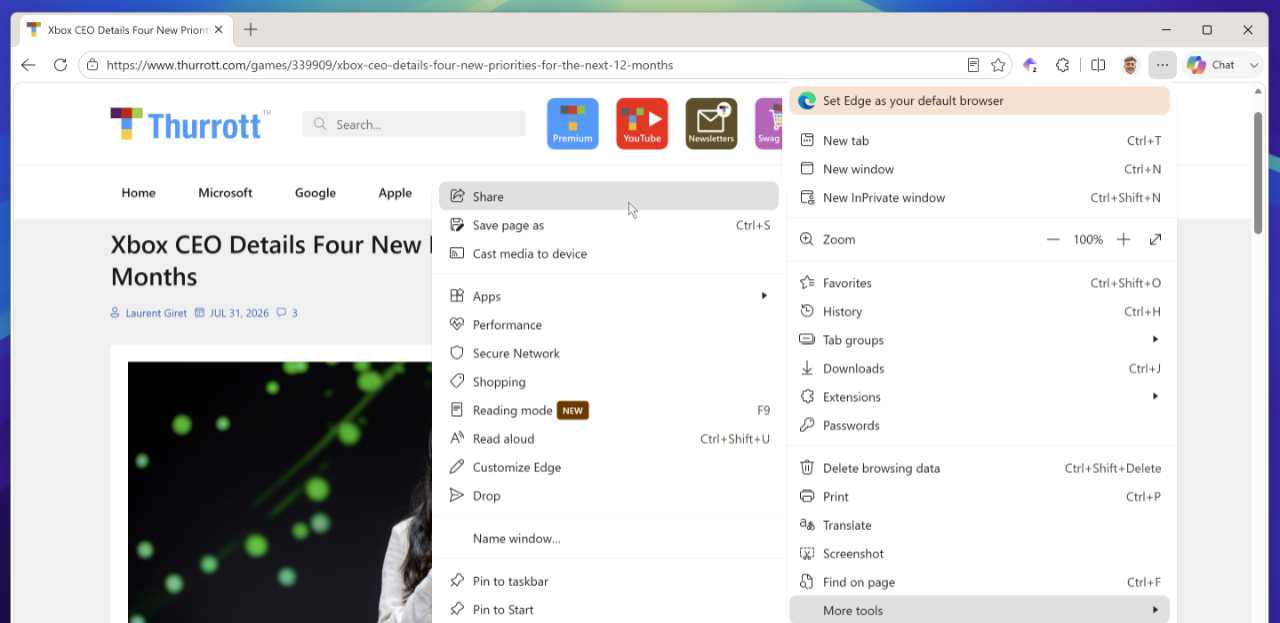Screen dimensions: 1280x623
Task: Start Read aloud
Action: 608,439
